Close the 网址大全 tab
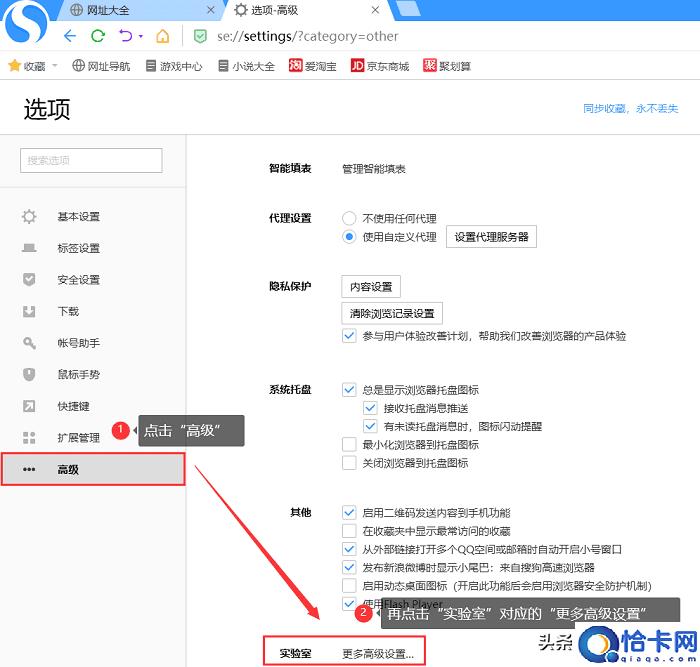Viewport: 700px width, 667px height. click(211, 10)
